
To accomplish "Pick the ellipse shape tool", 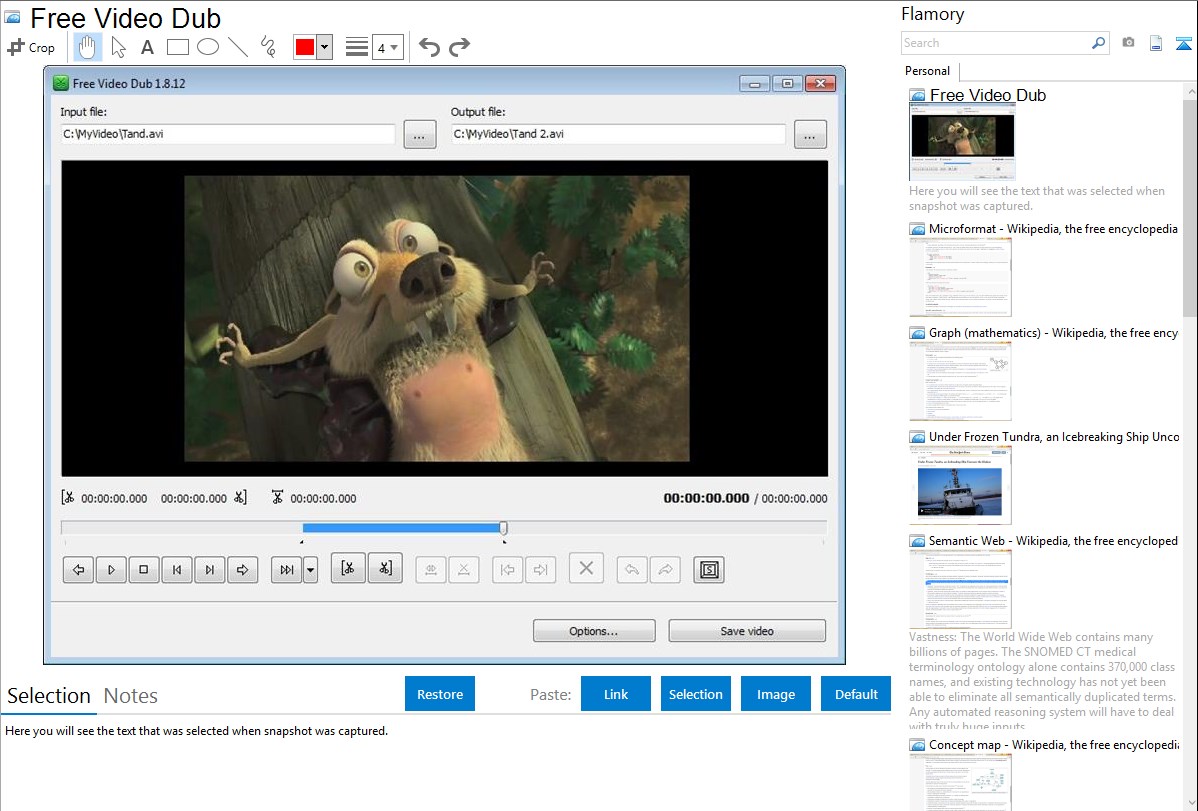I will point(208,47).
